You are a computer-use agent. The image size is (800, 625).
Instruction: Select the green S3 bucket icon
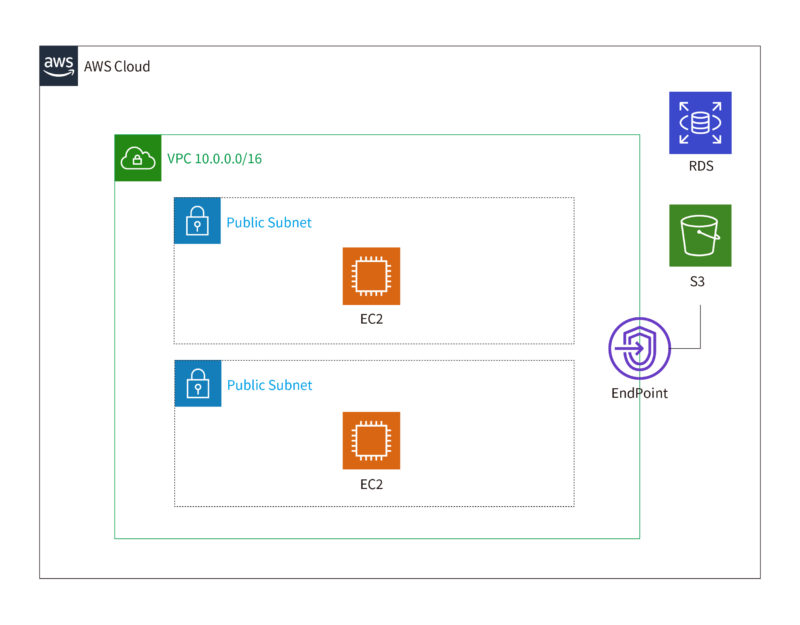(x=700, y=236)
